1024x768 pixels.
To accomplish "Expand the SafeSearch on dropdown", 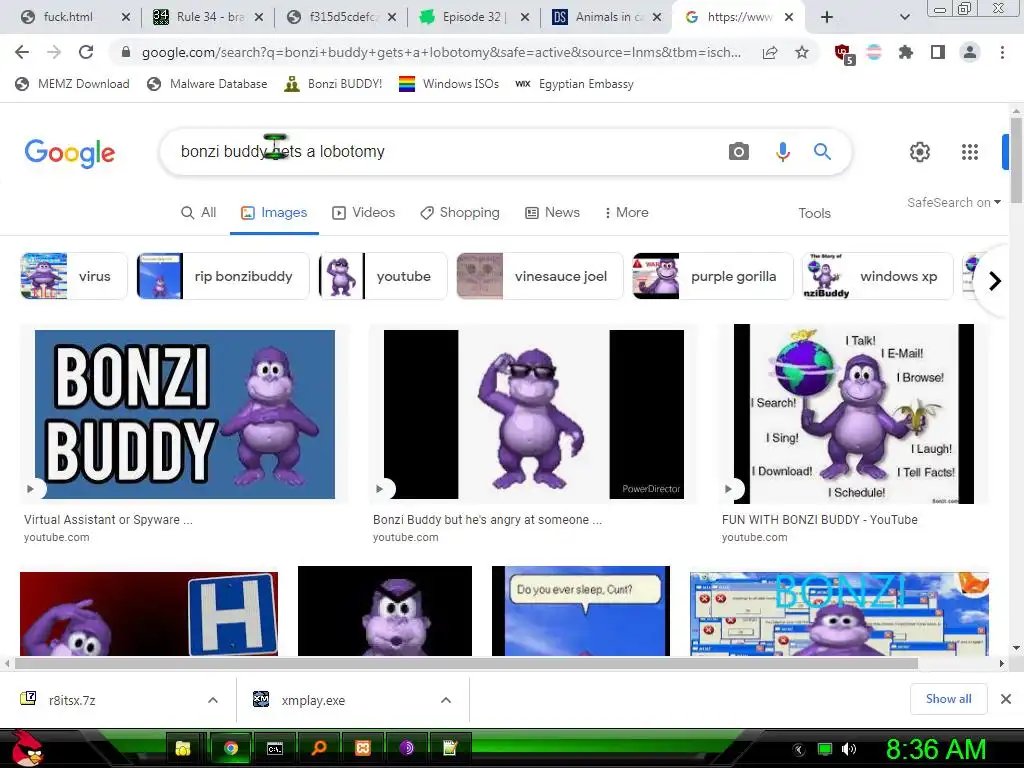I will click(x=953, y=202).
